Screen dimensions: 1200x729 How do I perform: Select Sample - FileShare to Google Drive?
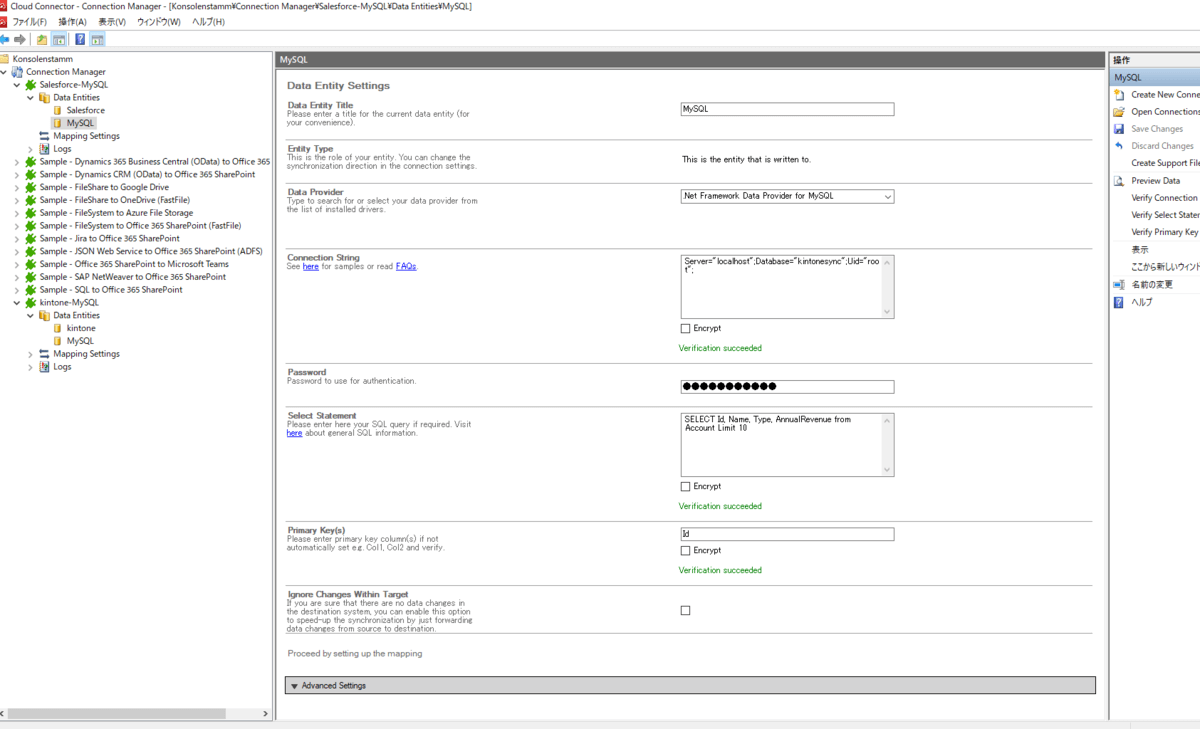coord(104,187)
